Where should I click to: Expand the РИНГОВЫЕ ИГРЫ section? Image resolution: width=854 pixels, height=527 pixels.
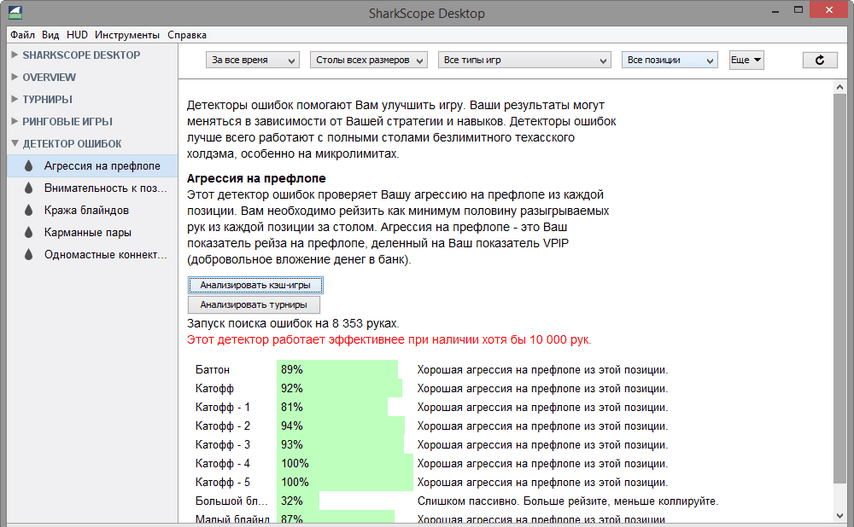point(15,121)
